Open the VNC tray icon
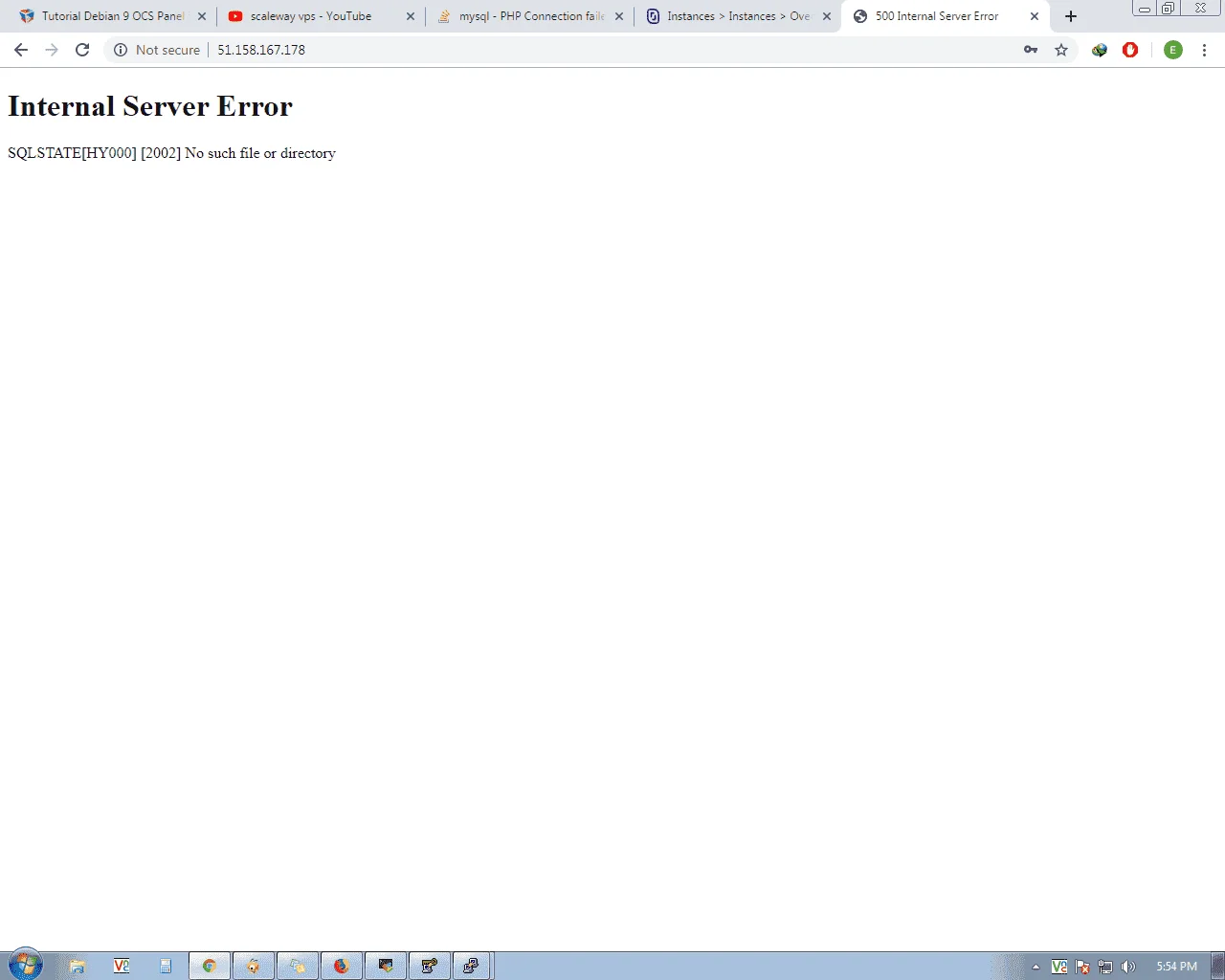This screenshot has height=980, width=1225. tap(1059, 967)
